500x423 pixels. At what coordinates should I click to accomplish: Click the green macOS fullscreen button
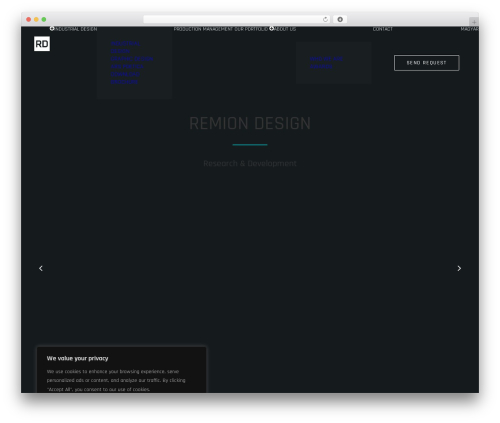pyautogui.click(x=44, y=19)
